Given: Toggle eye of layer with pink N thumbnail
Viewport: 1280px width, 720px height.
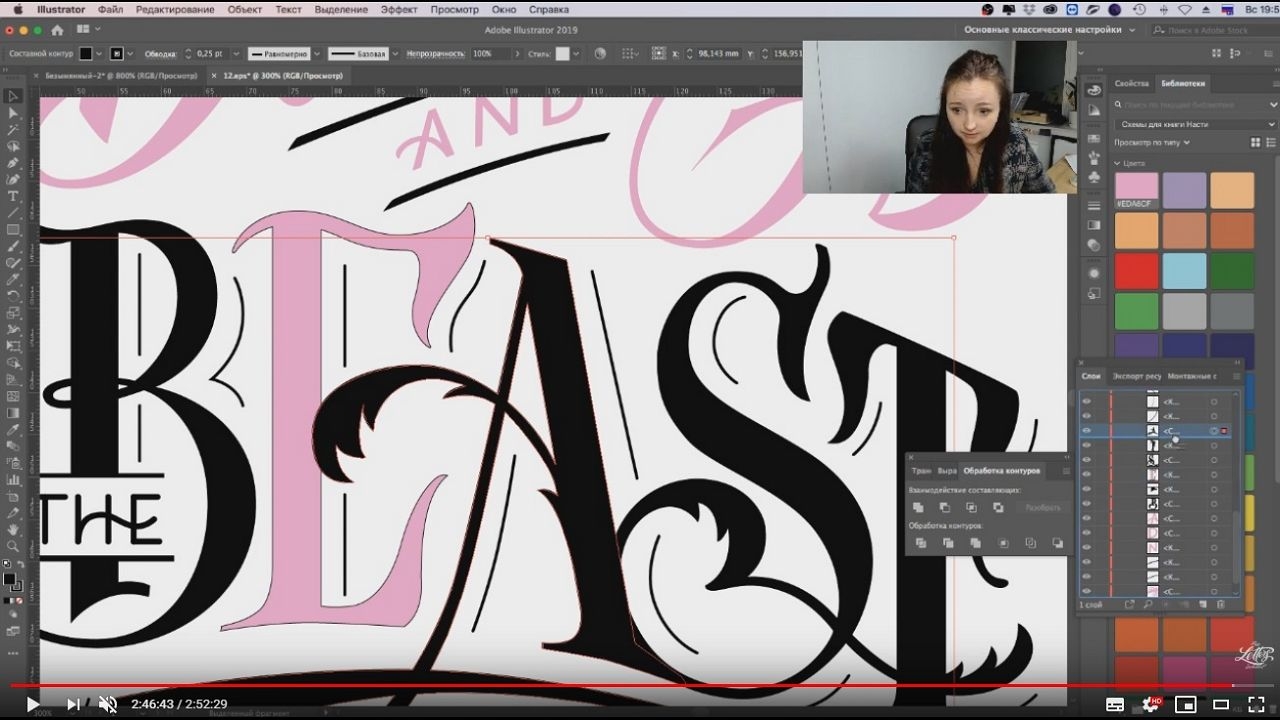Looking at the screenshot, I should coord(1086,548).
